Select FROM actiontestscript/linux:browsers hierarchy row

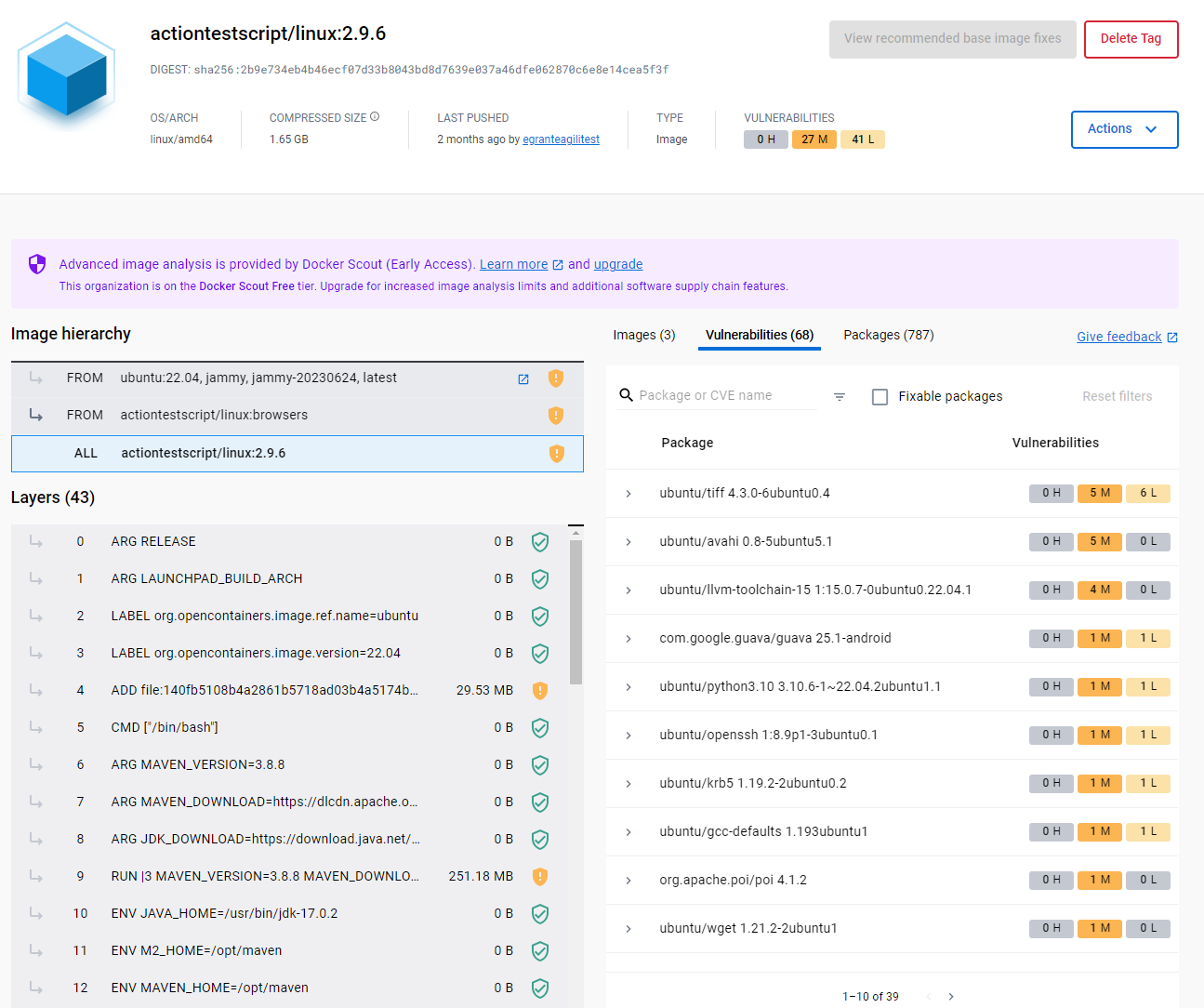point(298,416)
